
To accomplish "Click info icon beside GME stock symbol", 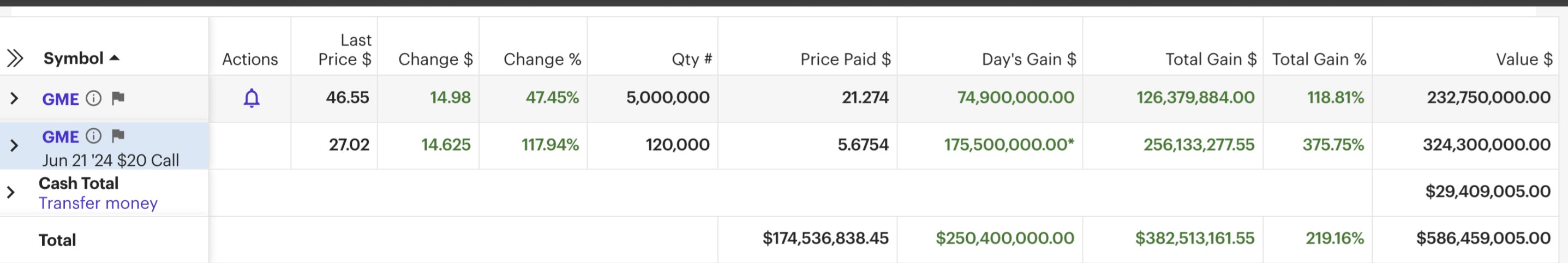I will (x=93, y=98).
